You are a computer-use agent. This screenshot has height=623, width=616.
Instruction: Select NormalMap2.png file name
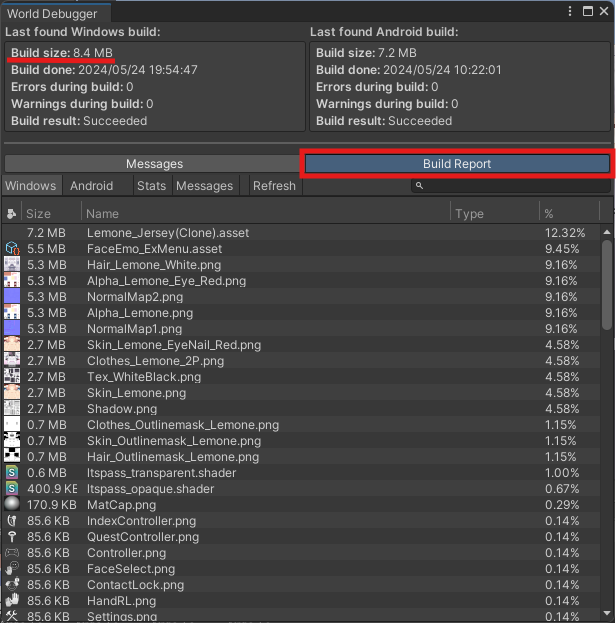tap(135, 297)
